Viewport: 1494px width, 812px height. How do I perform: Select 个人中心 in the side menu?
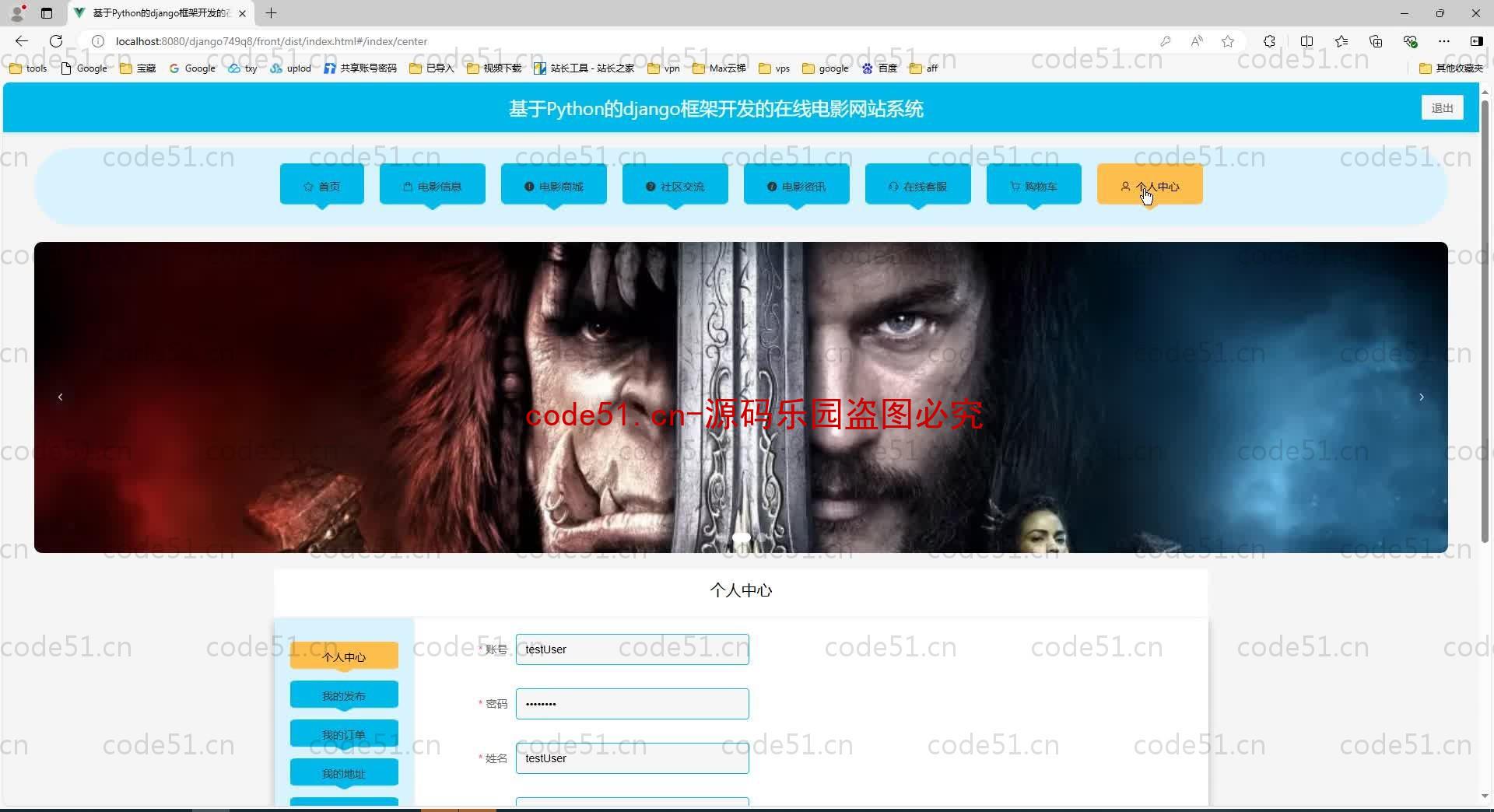(344, 657)
